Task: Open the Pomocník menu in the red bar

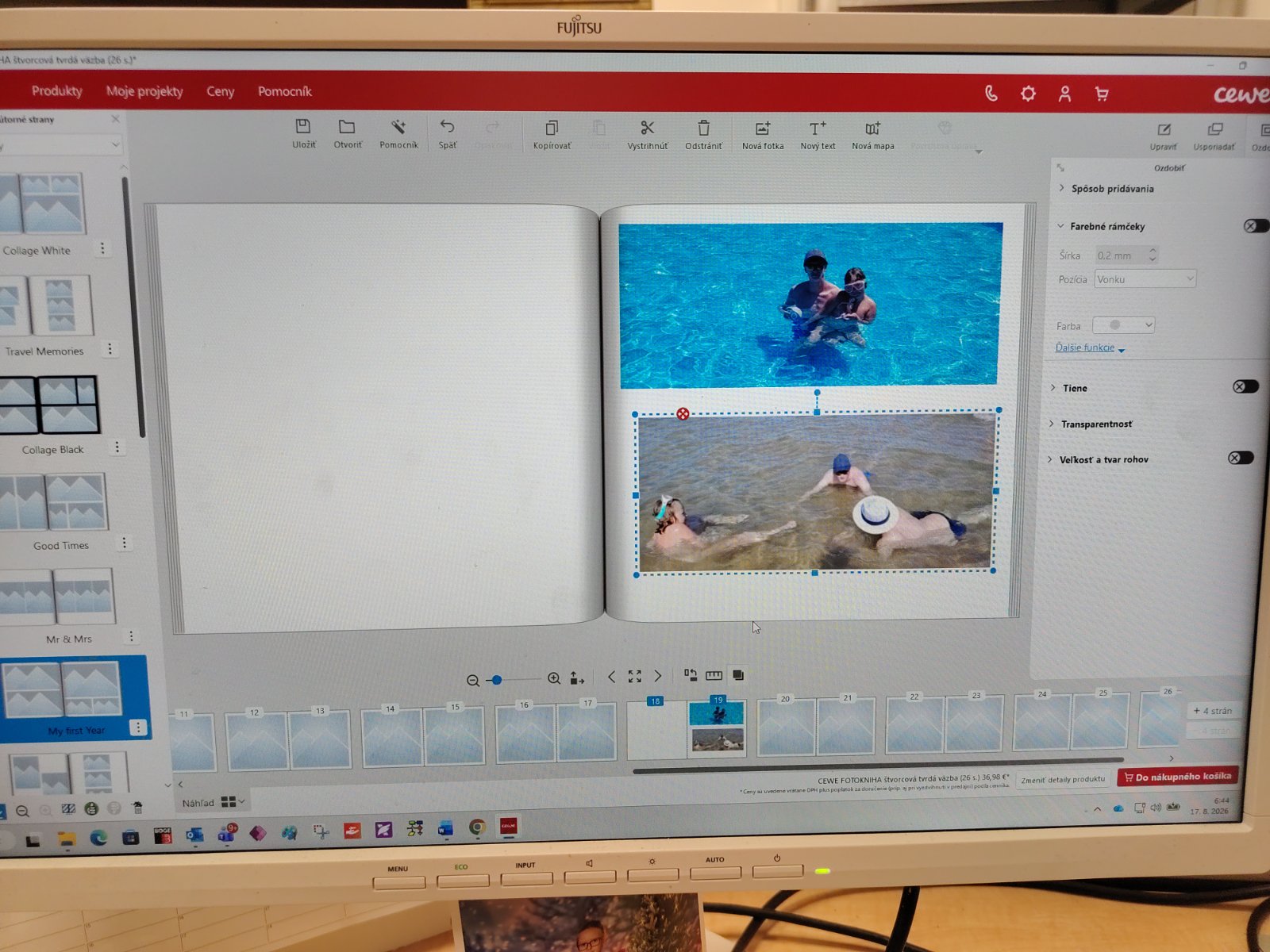Action: coord(284,91)
